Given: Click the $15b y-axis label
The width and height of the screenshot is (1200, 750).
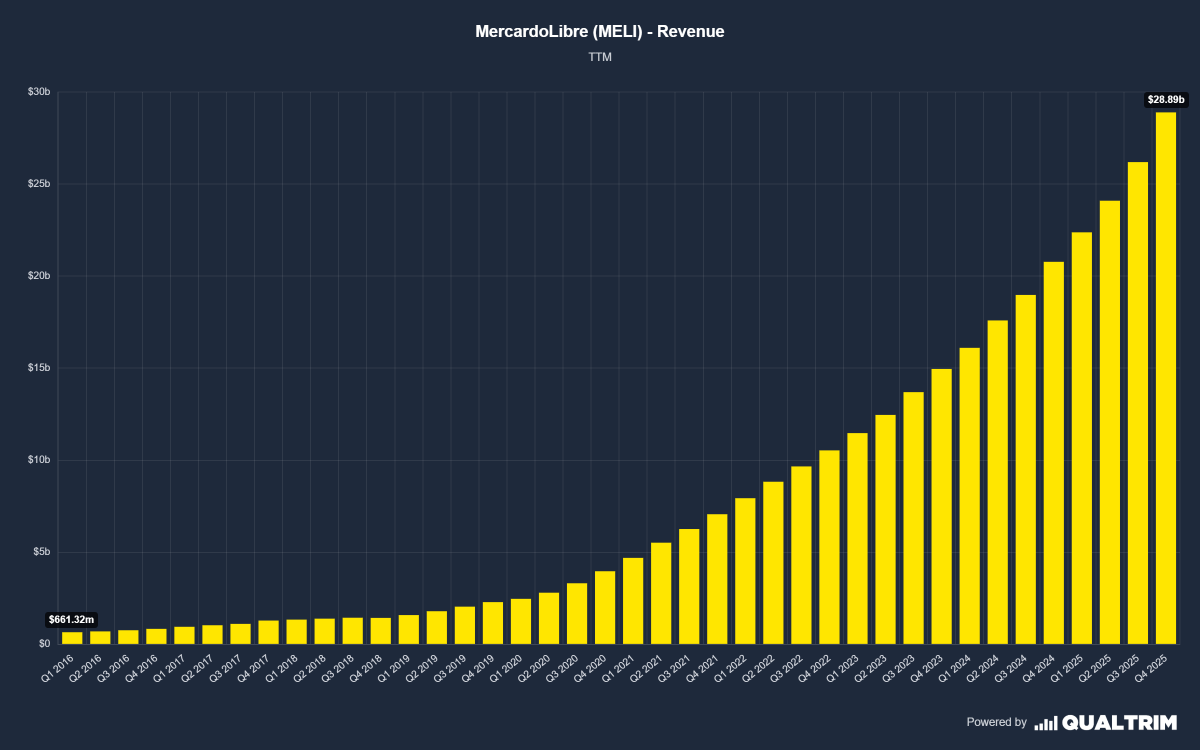Looking at the screenshot, I should 40,368.
